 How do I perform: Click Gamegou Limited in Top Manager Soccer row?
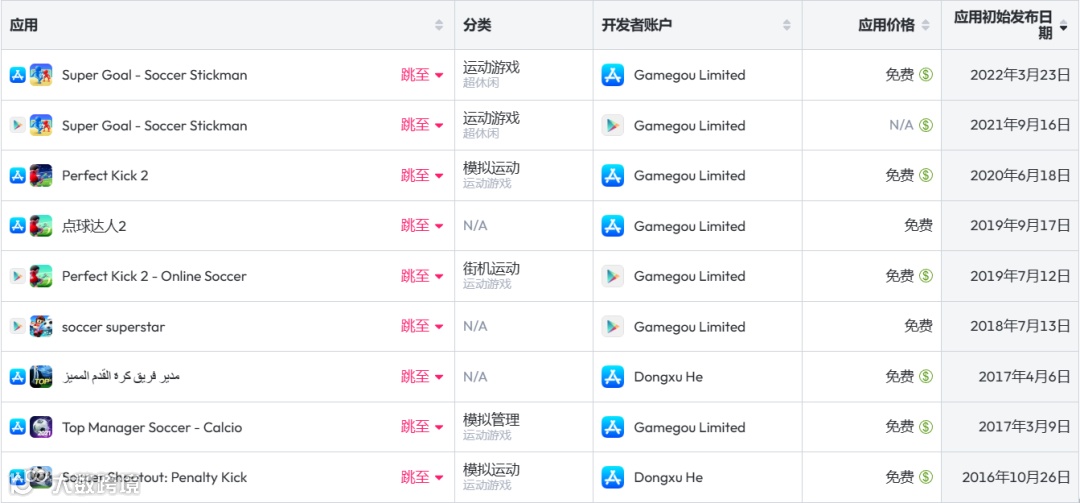pos(689,427)
